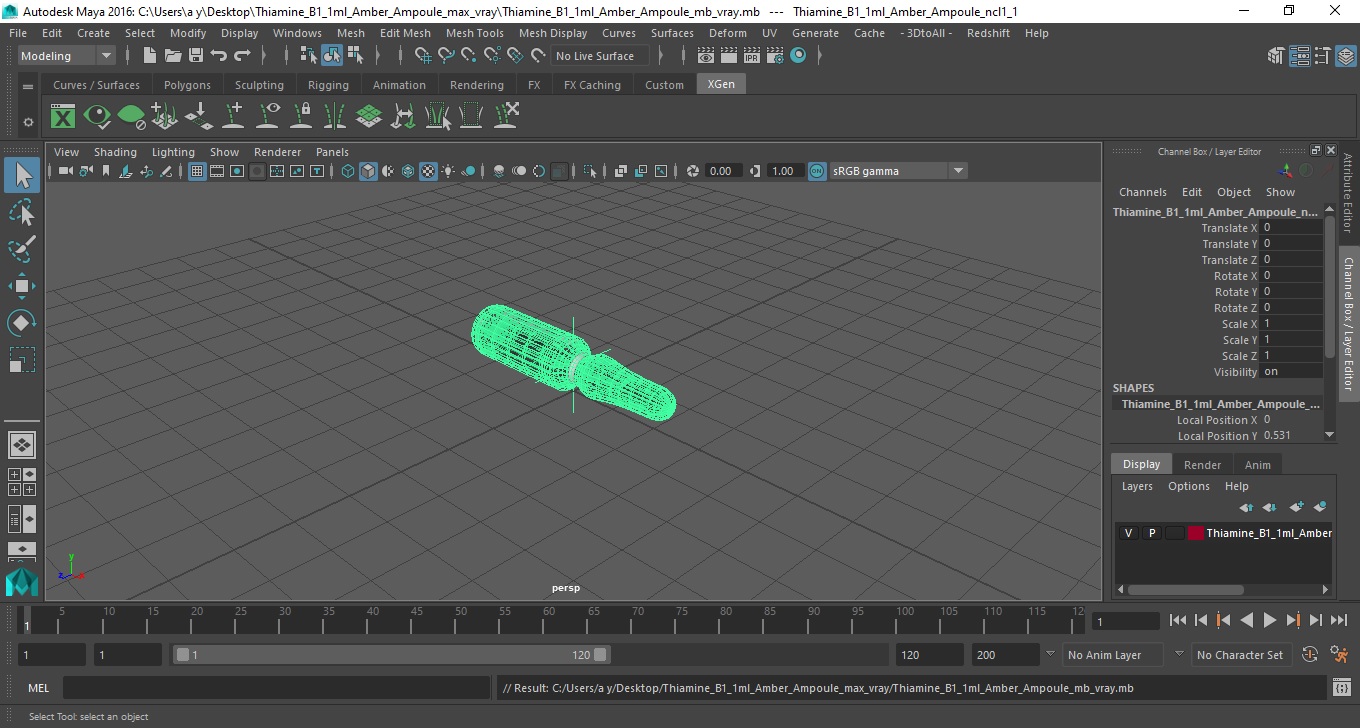Activate the Scale tool in the toolbox
The height and width of the screenshot is (728, 1360).
tap(22, 360)
